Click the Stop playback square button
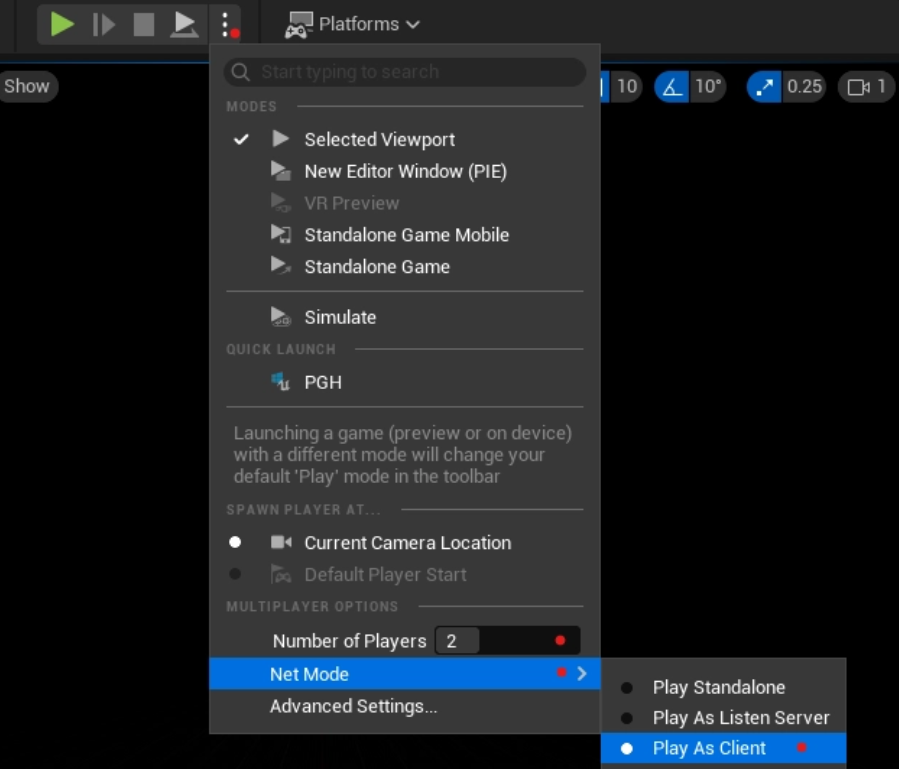The height and width of the screenshot is (769, 899). [144, 25]
